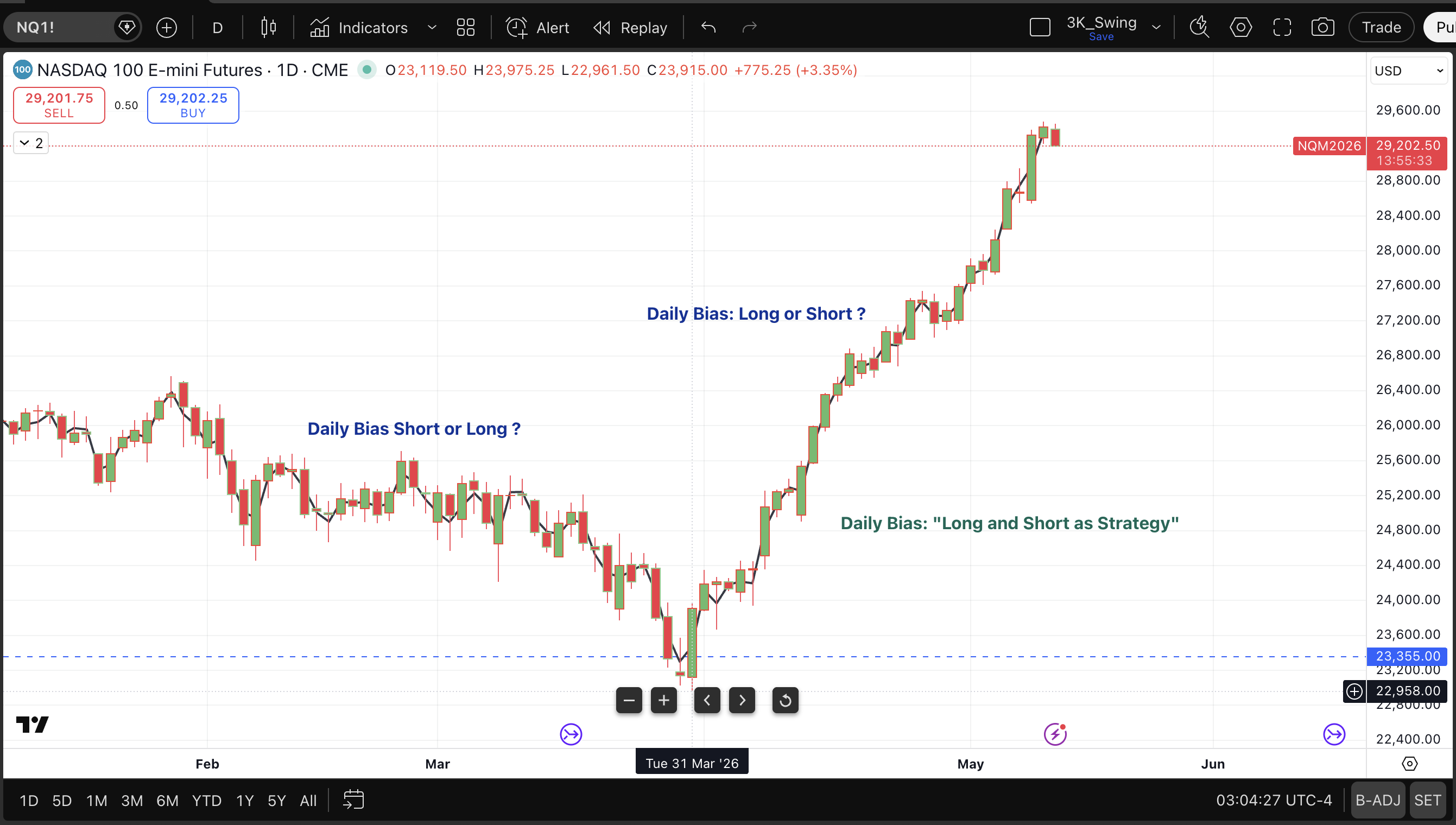Collapse the indicators legend showing 2
The width and height of the screenshot is (1456, 825).
pos(31,143)
